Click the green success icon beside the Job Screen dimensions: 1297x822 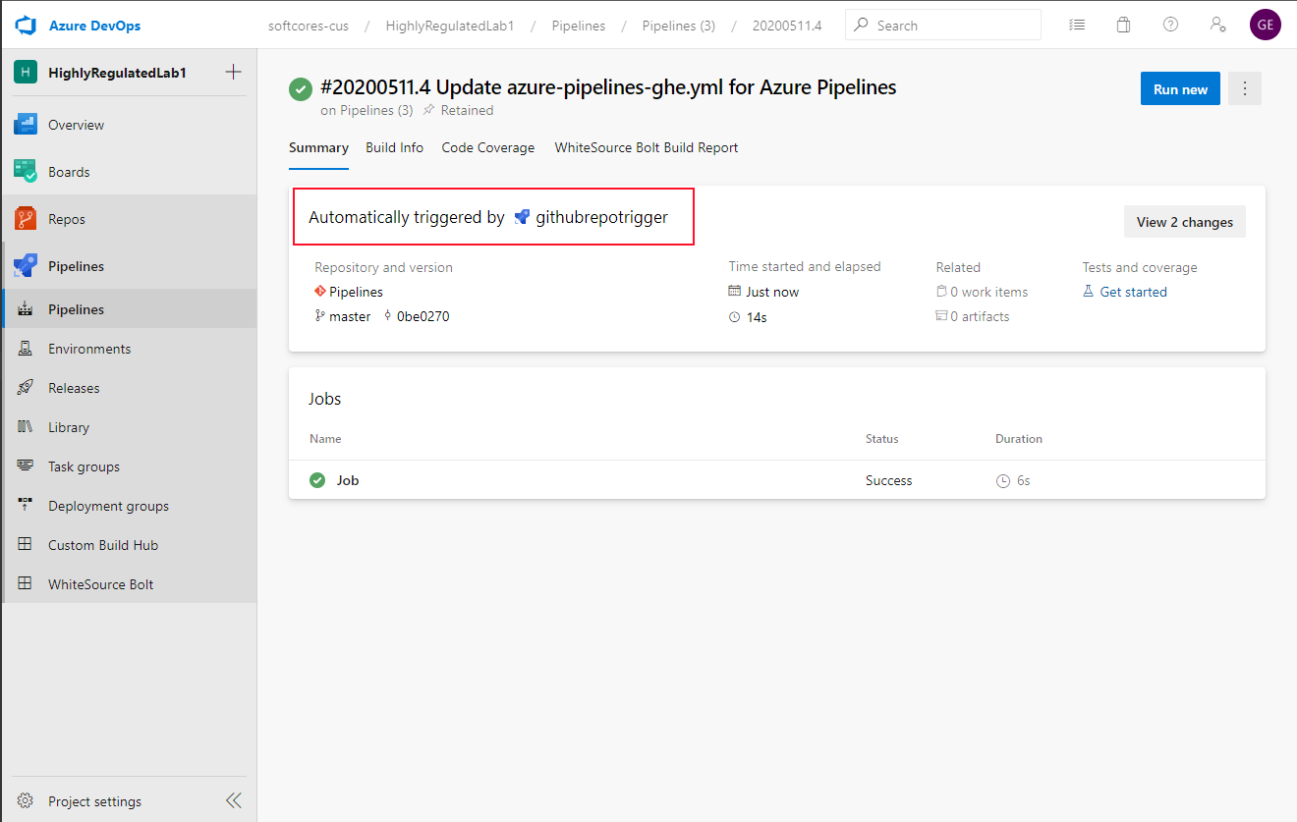click(318, 480)
